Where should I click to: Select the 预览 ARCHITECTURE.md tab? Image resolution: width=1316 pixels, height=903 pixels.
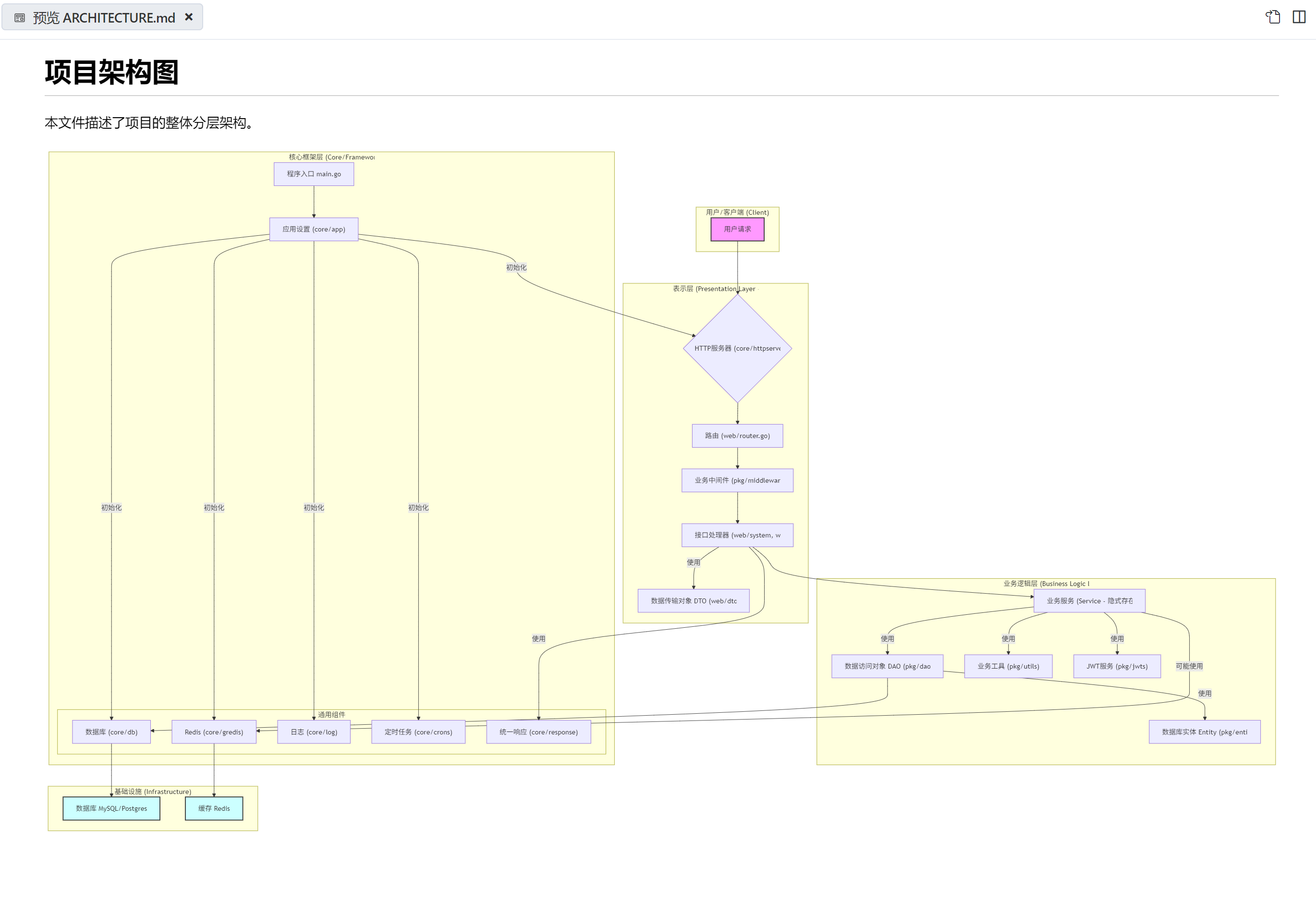pyautogui.click(x=104, y=18)
